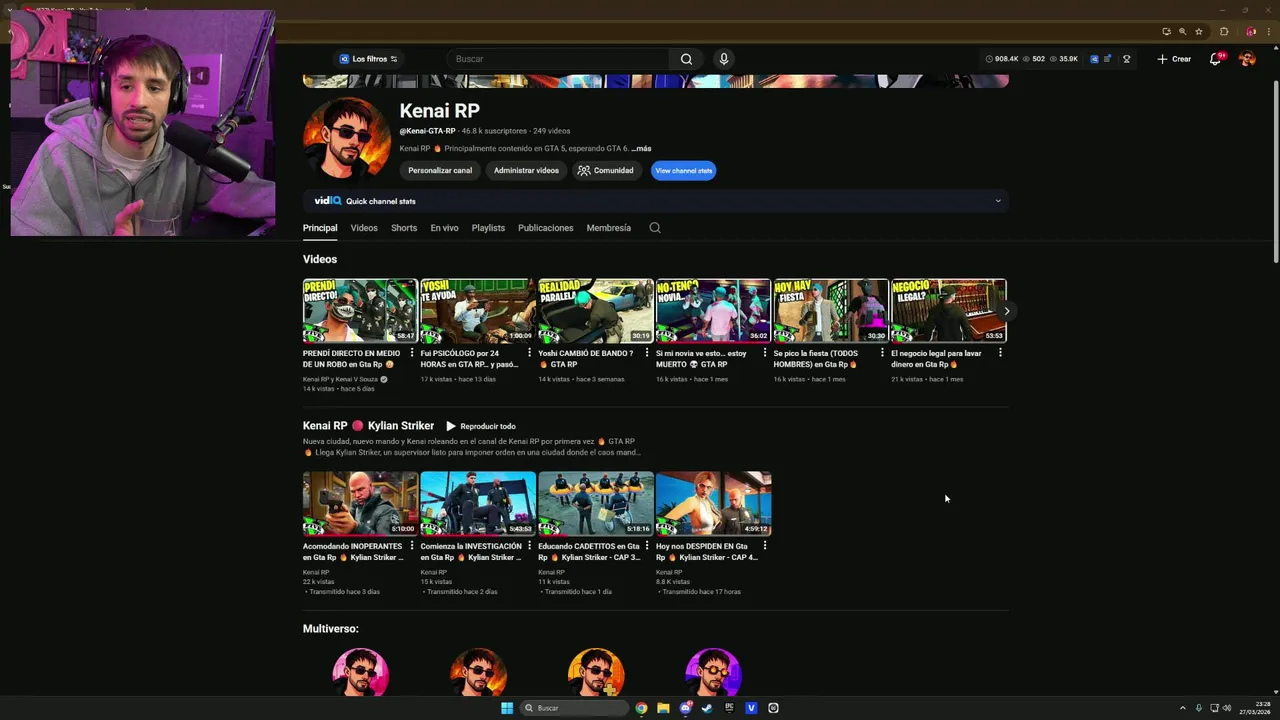Image resolution: width=1280 pixels, height=720 pixels.
Task: Switch to the Publicaciones tab
Action: (545, 228)
